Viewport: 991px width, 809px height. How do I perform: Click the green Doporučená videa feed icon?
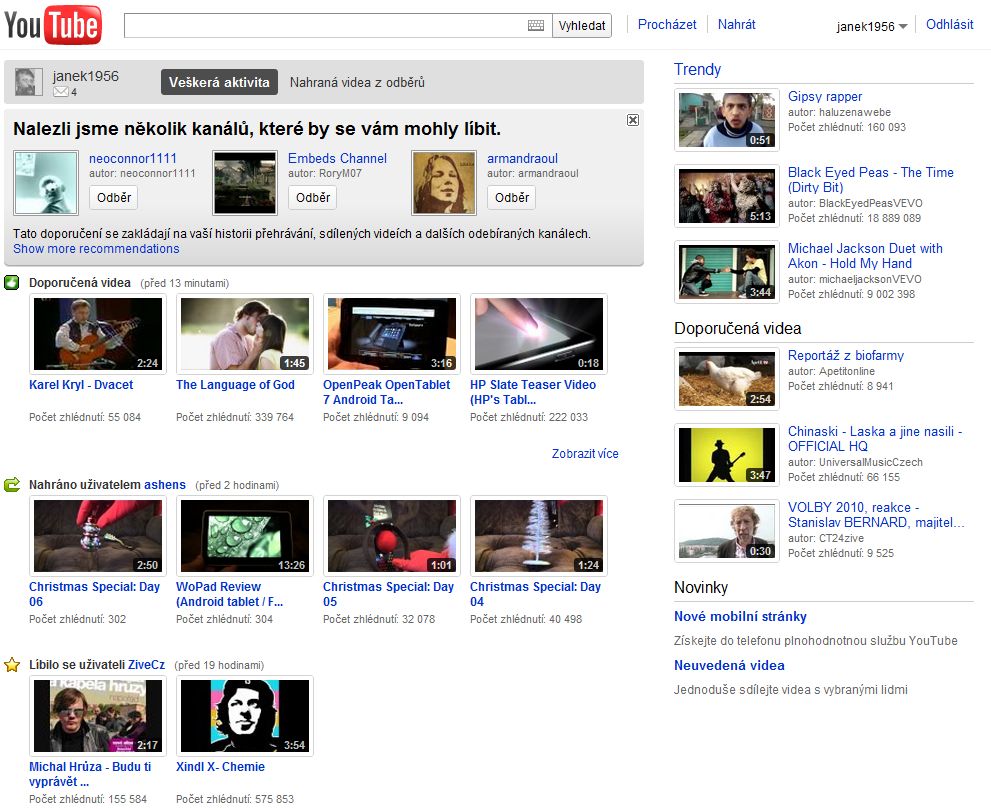click(x=12, y=283)
